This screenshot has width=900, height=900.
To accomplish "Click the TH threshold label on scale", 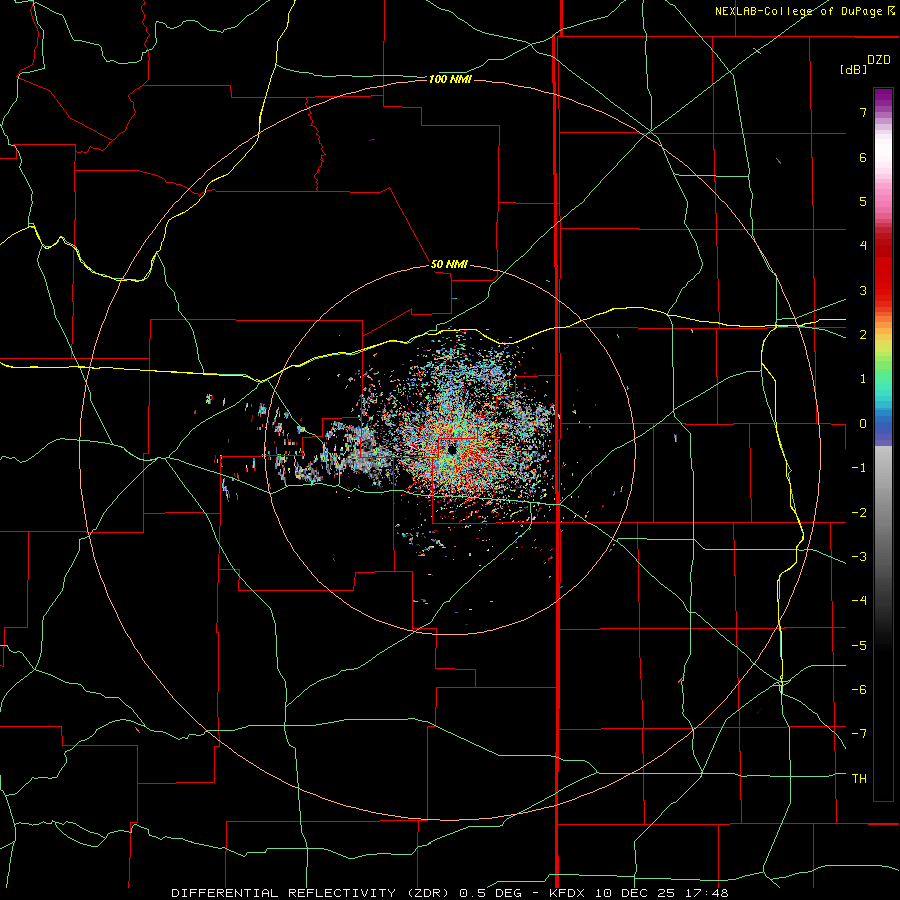I will point(859,779).
